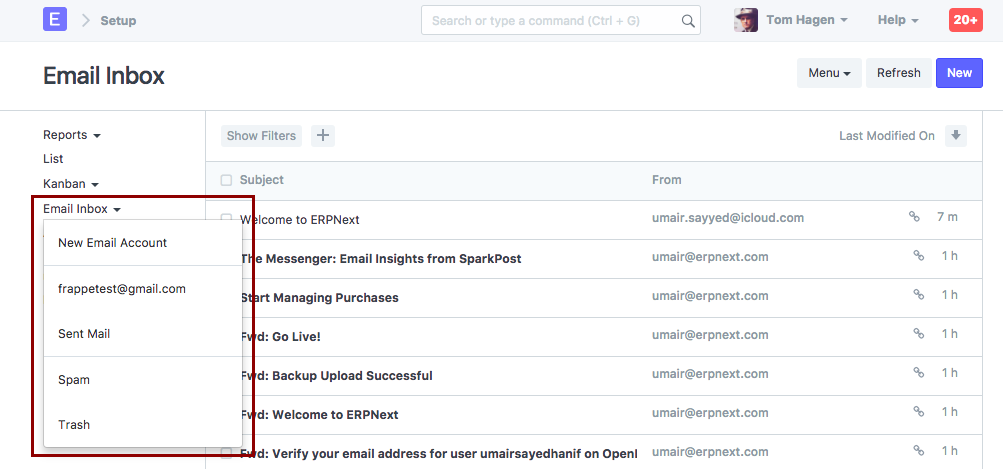1003x469 pixels.
Task: Click the search command input field
Action: click(x=550, y=21)
